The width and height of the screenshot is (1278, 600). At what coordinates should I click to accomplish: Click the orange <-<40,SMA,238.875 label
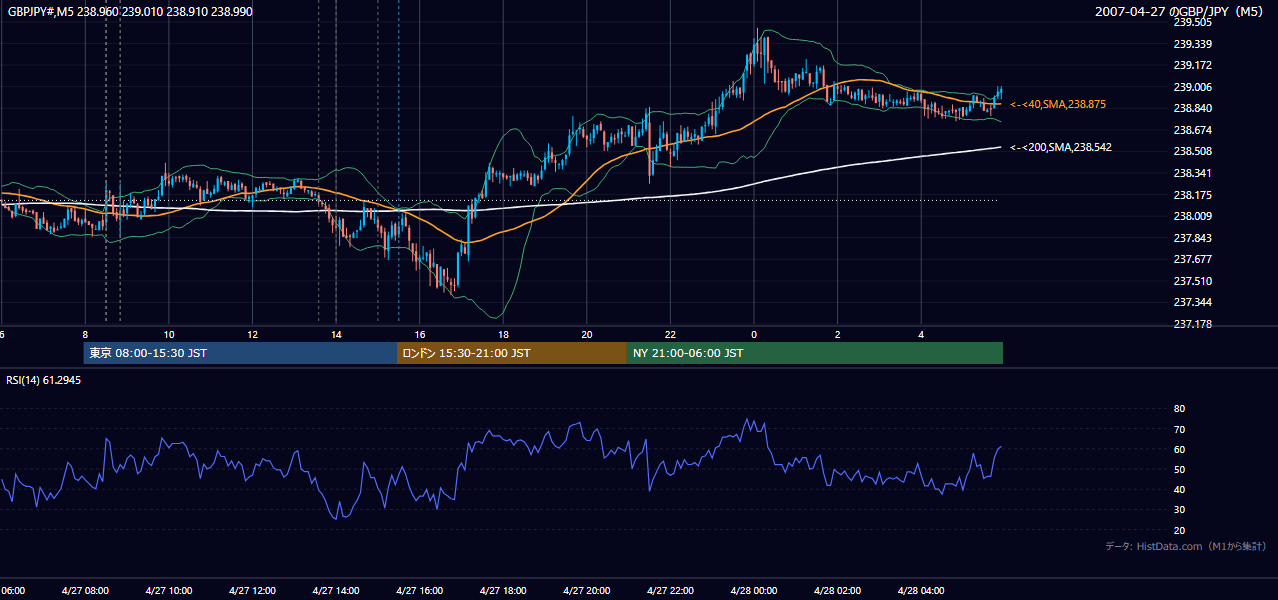[1058, 104]
